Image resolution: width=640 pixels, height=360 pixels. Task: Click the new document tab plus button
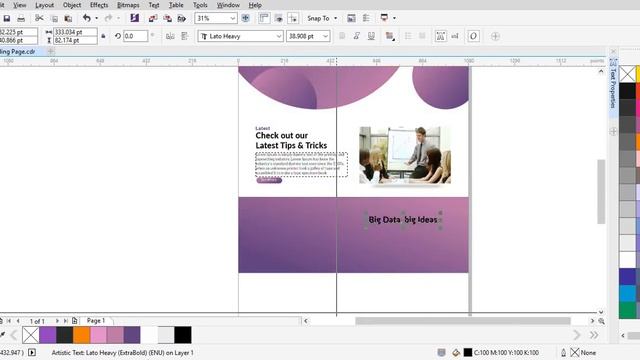[x=51, y=51]
